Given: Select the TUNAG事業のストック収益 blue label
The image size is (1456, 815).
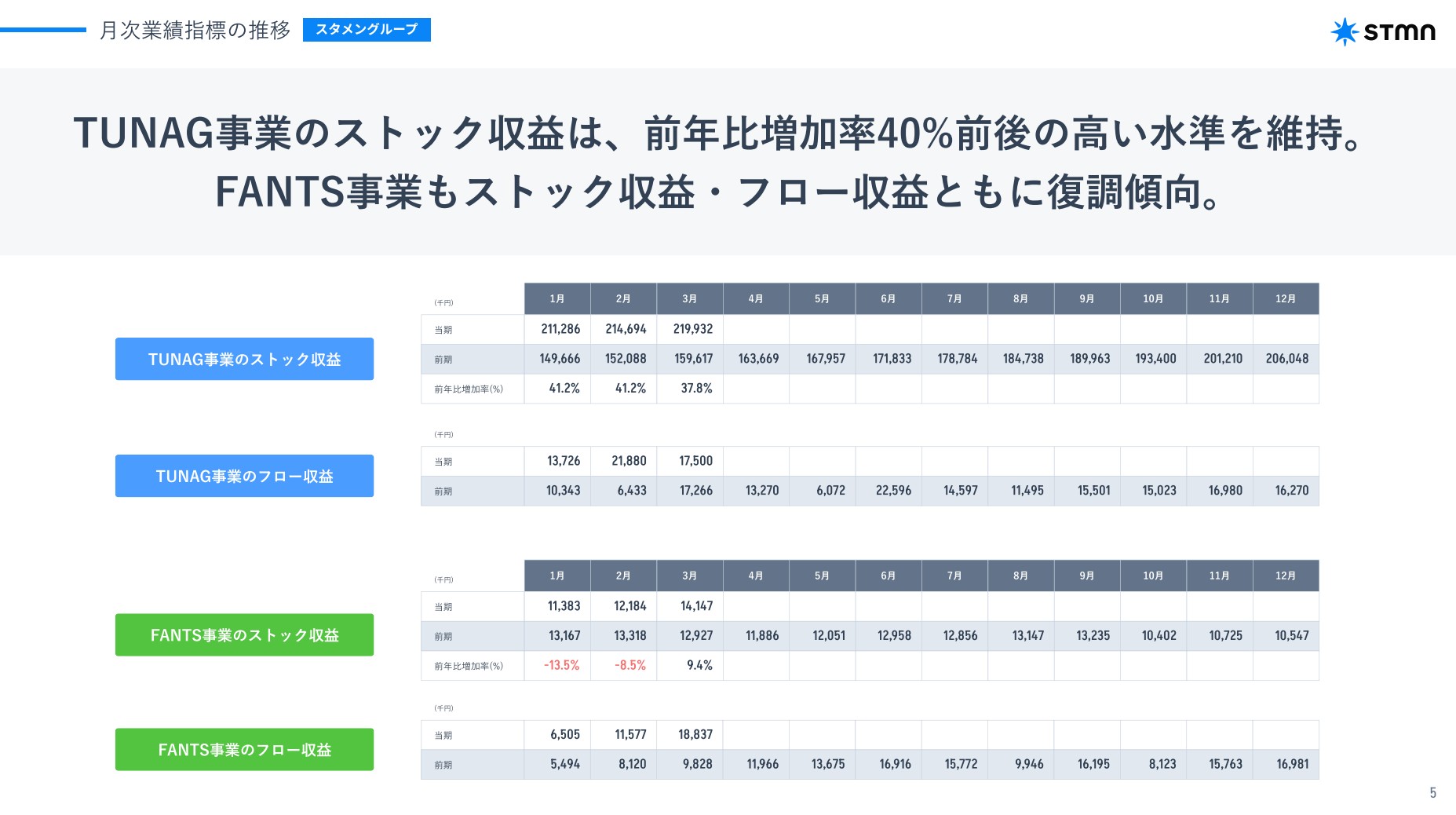Looking at the screenshot, I should click(244, 359).
